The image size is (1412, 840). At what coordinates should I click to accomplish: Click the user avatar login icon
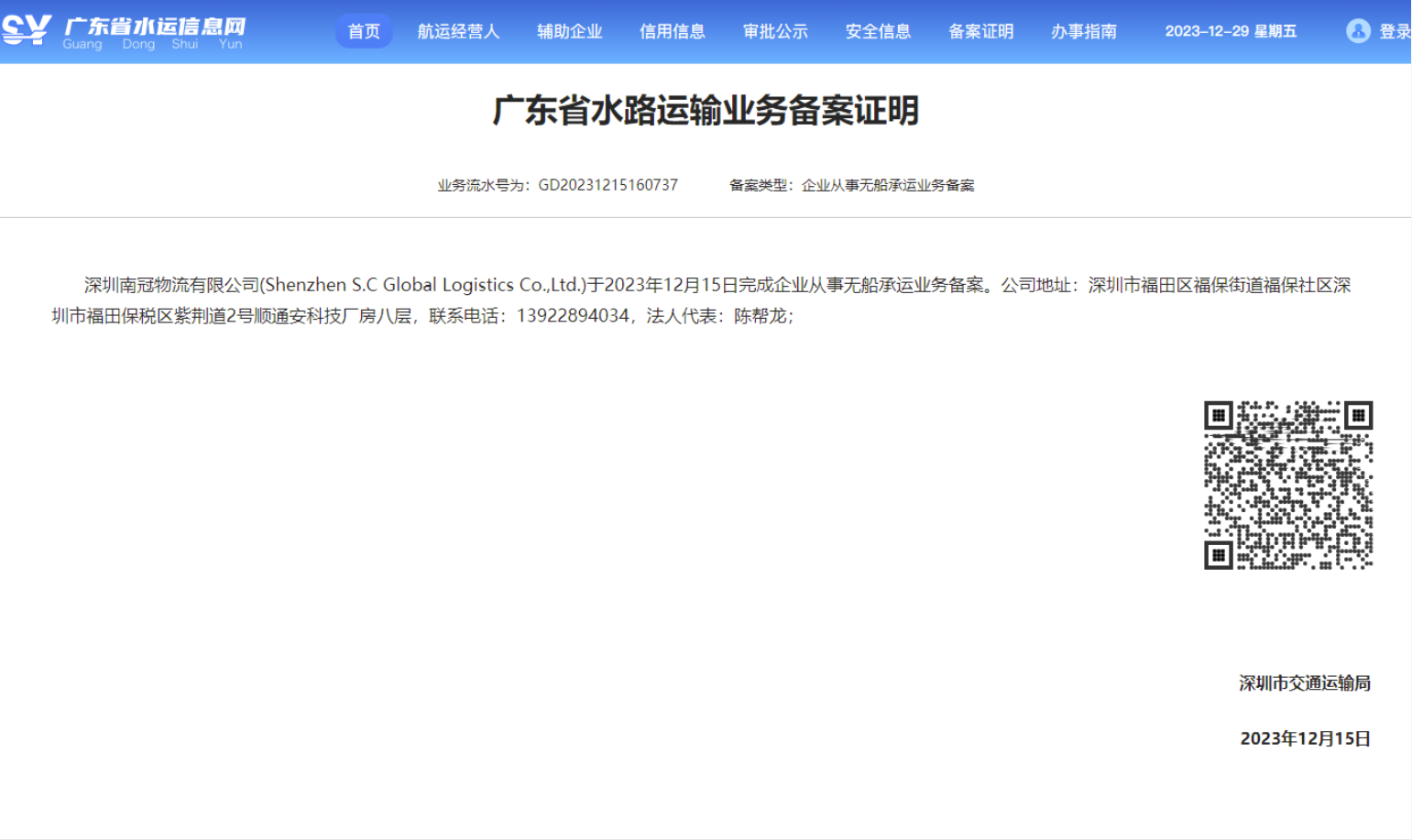[1358, 31]
